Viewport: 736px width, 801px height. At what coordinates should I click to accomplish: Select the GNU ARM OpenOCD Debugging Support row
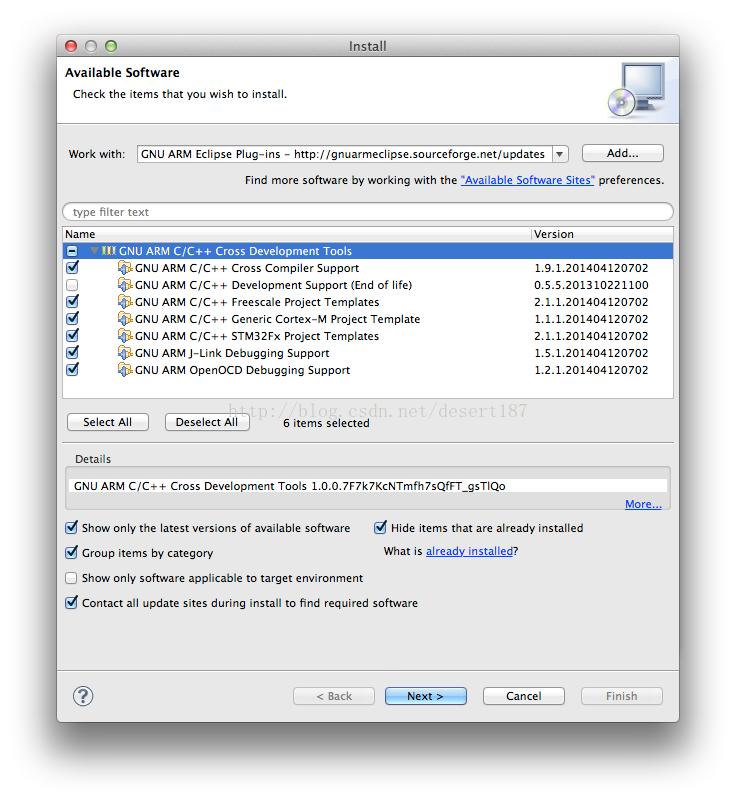[x=368, y=370]
